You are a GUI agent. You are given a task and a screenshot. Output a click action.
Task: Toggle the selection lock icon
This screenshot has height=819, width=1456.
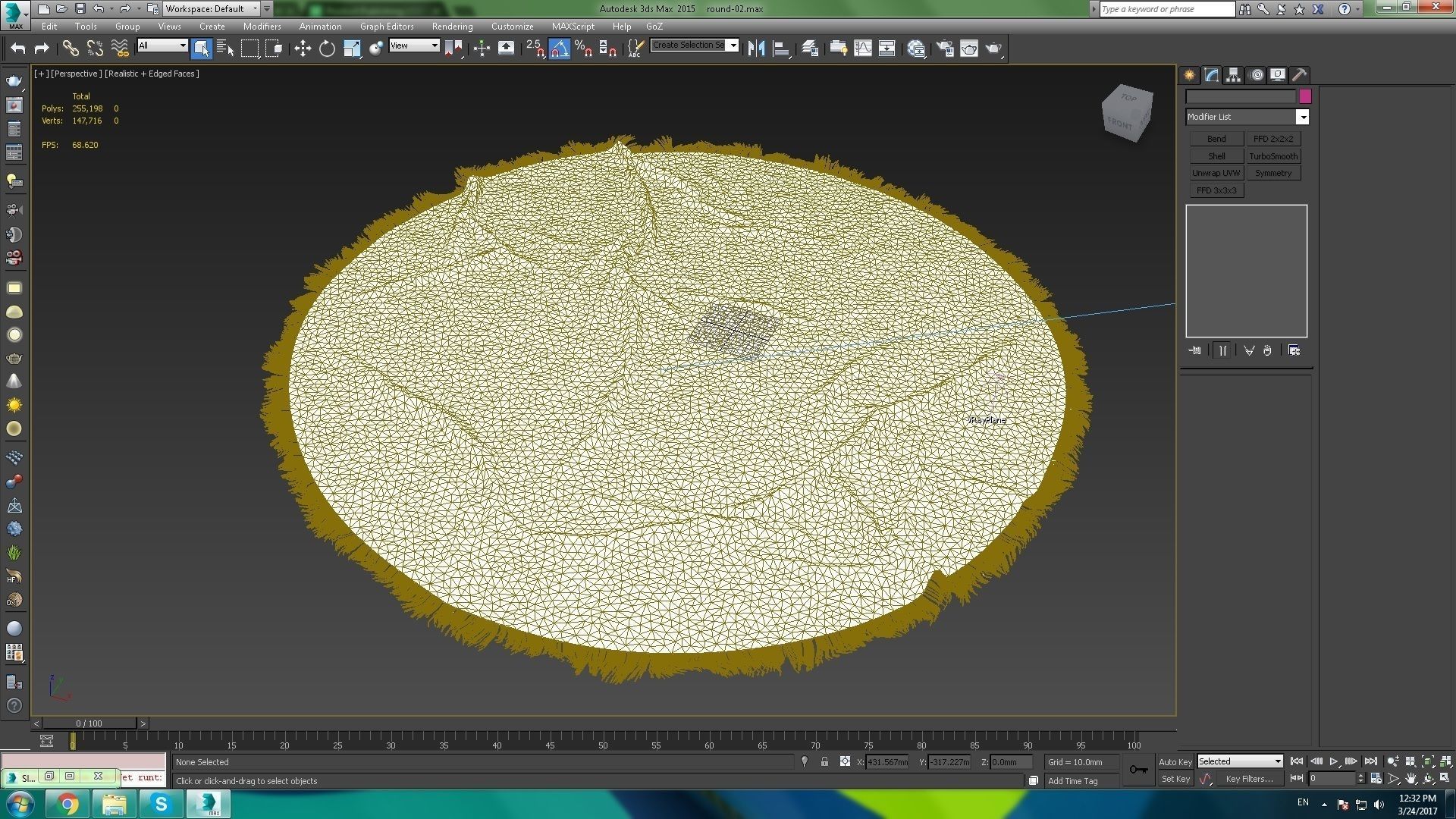[824, 761]
